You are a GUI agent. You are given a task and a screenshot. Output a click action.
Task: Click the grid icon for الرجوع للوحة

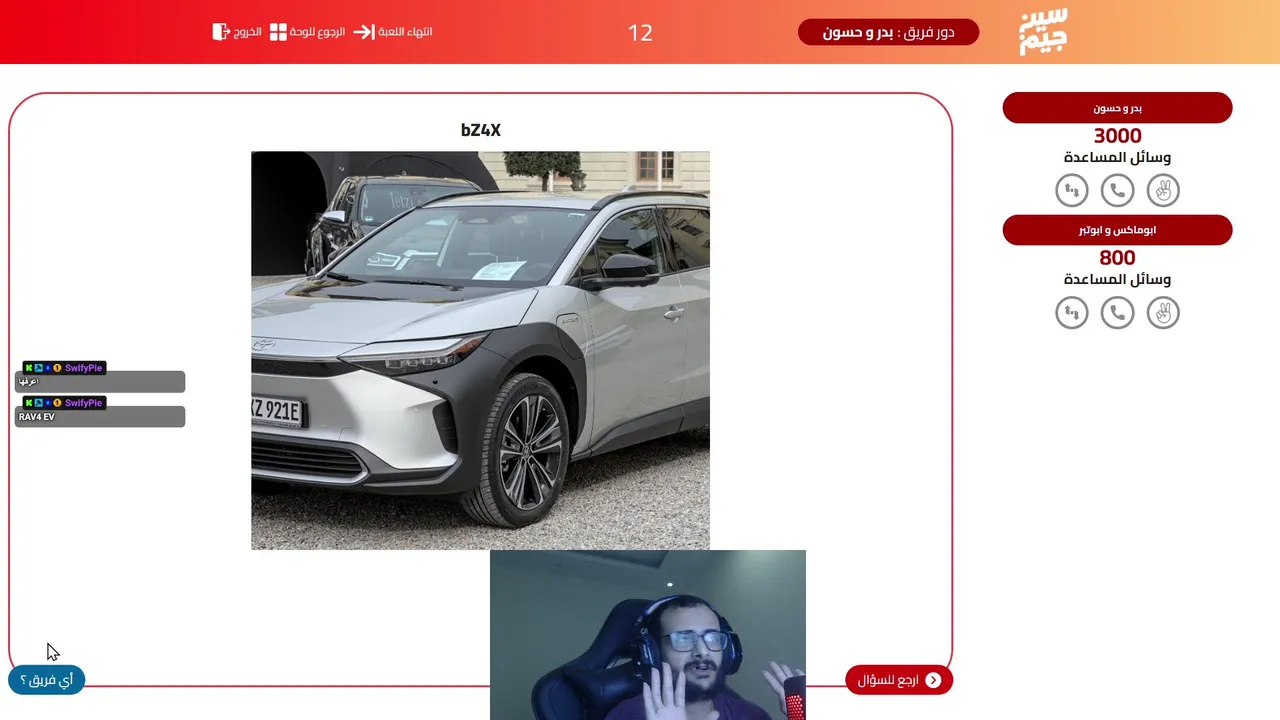[x=278, y=32]
